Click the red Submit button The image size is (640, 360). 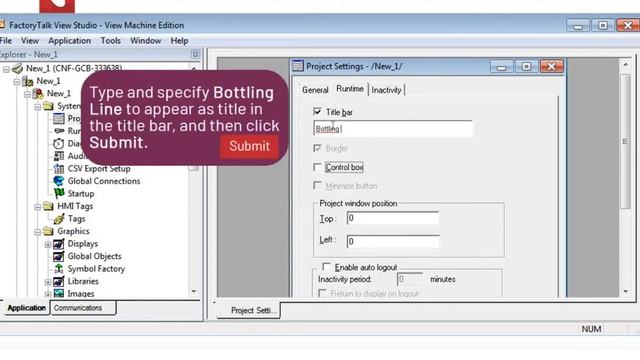point(249,146)
